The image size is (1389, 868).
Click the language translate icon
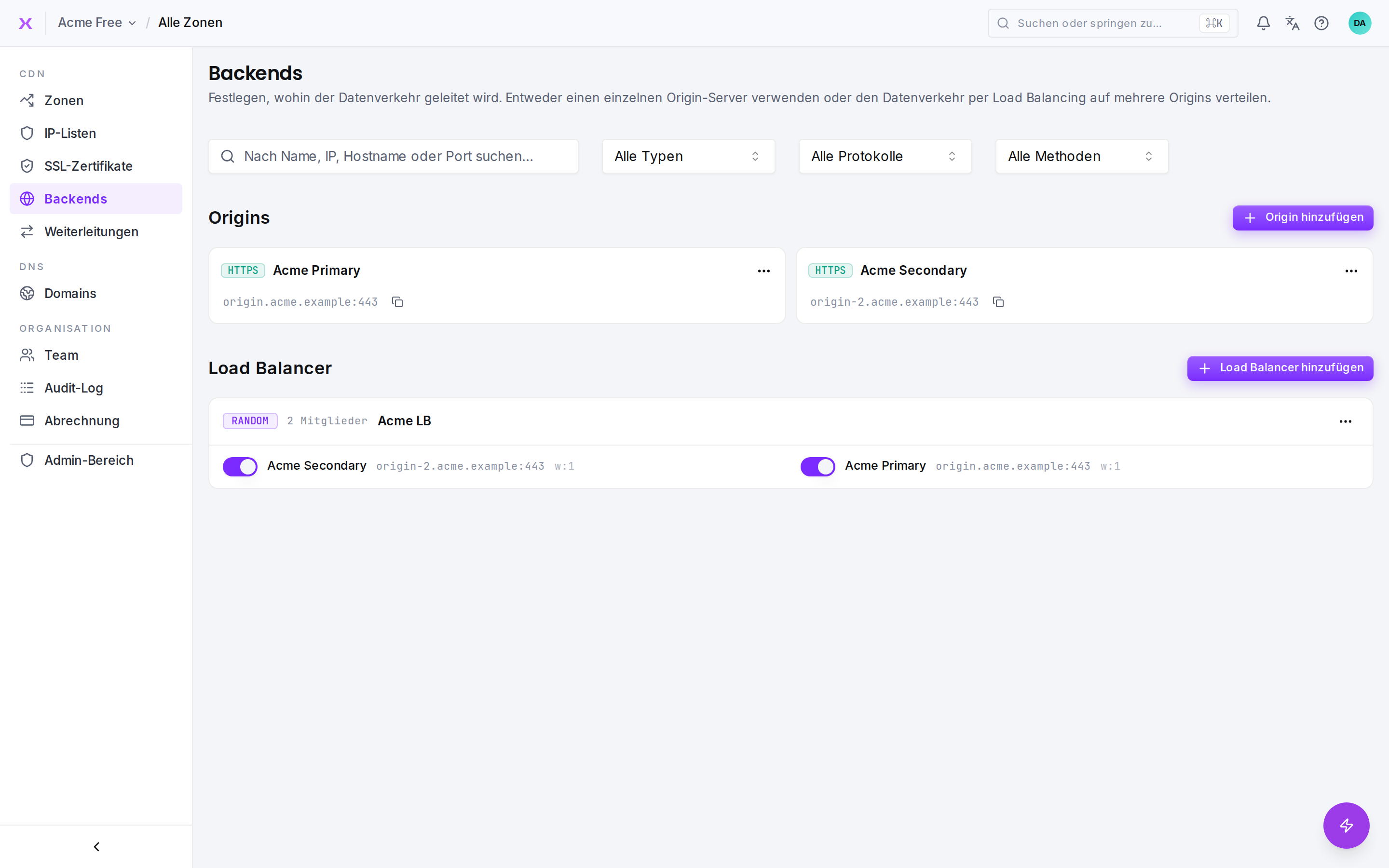coord(1292,23)
